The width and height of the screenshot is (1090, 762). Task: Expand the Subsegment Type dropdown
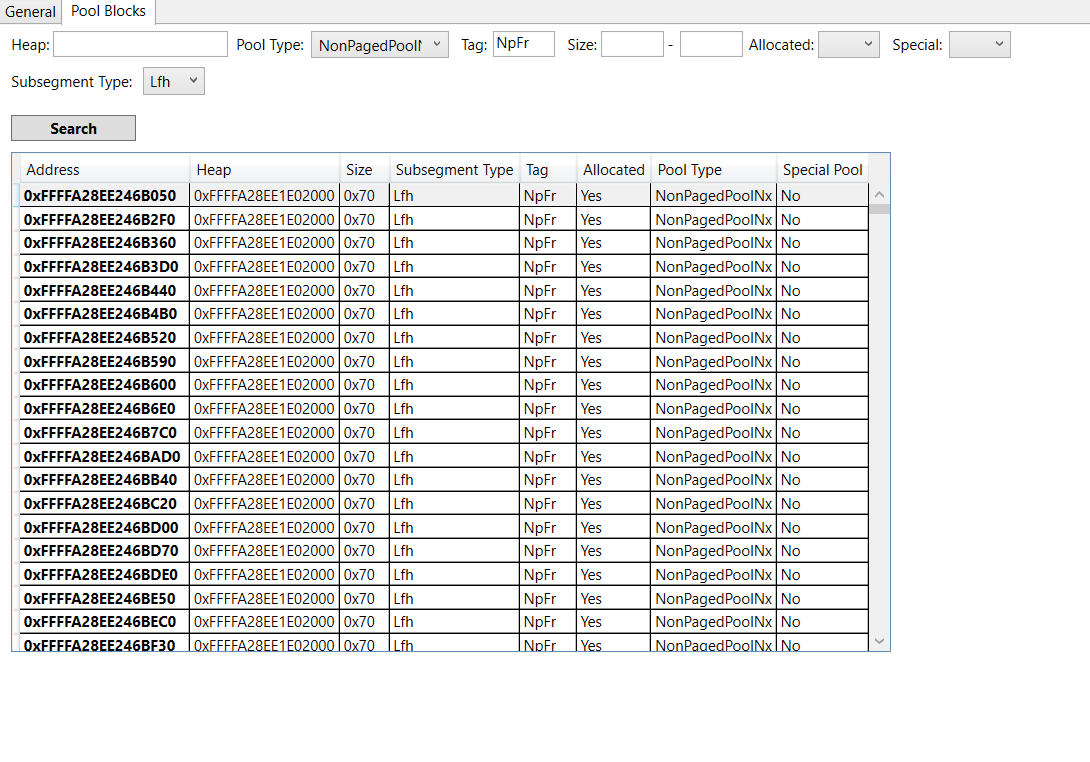coord(173,81)
